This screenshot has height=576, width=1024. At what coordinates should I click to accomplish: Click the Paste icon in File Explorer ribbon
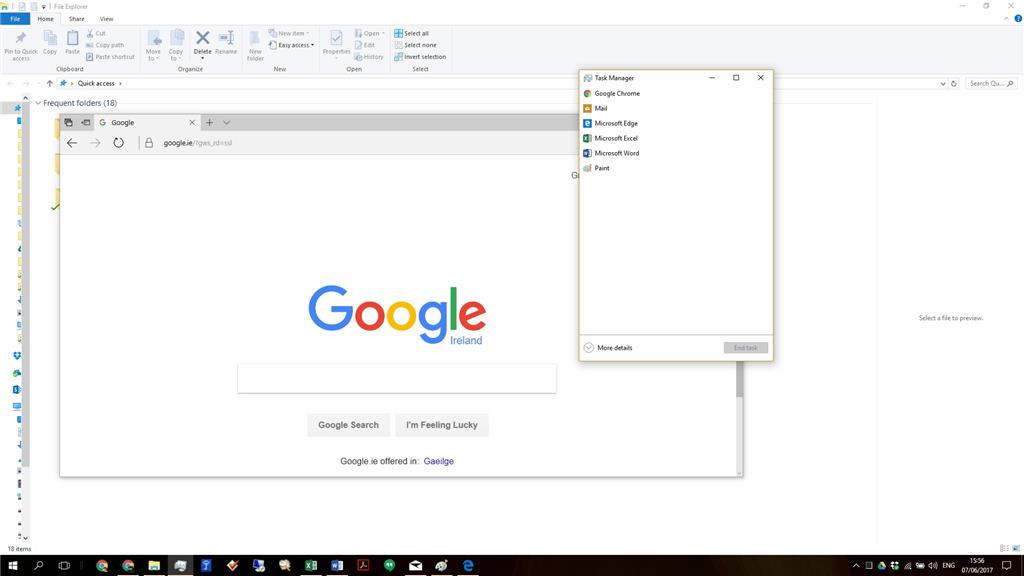click(x=72, y=39)
